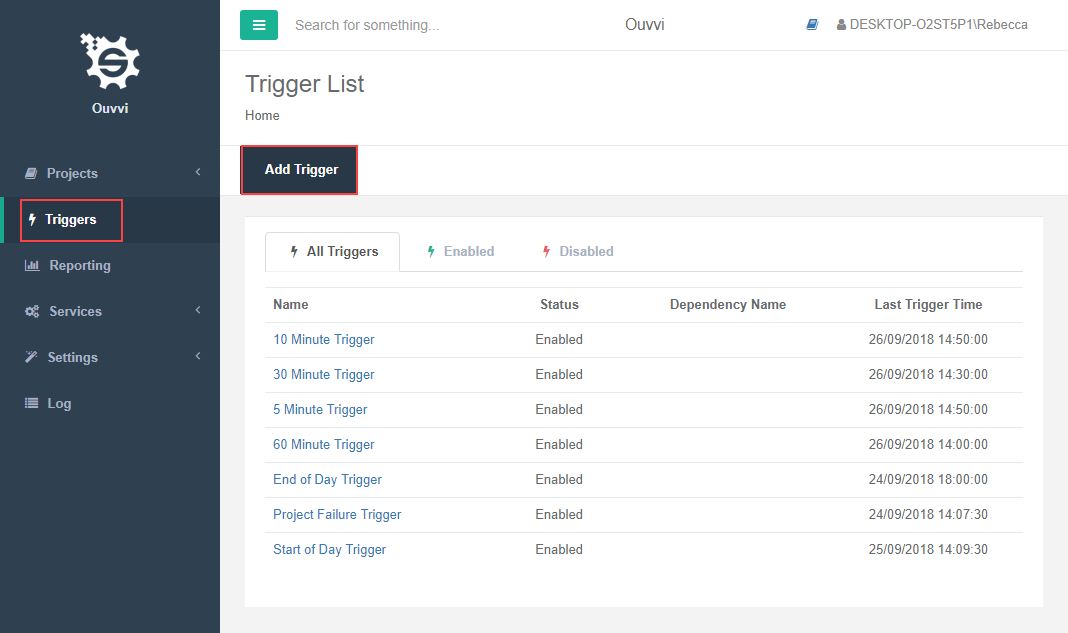Switch to the Disabled tab

(578, 251)
